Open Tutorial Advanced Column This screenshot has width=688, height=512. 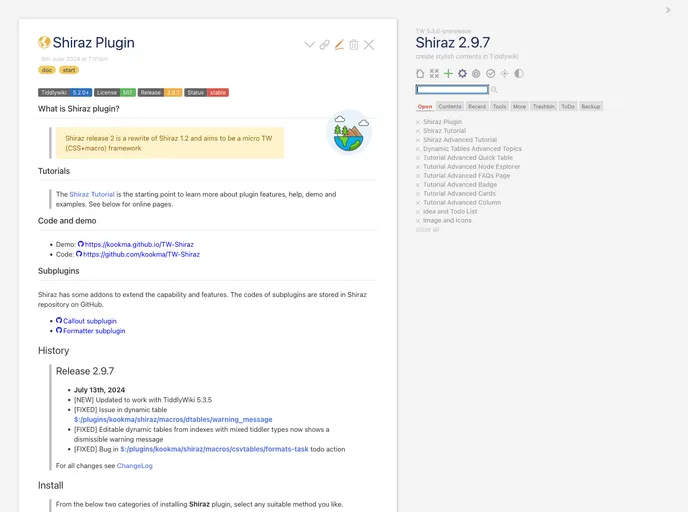pos(462,202)
